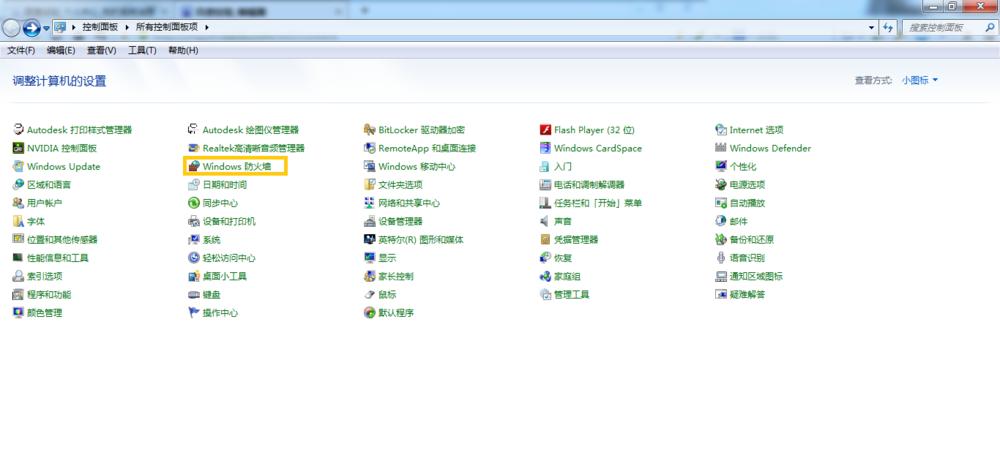Open the 管理工具 link
Image resolution: width=1000 pixels, height=449 pixels.
pyautogui.click(x=571, y=295)
